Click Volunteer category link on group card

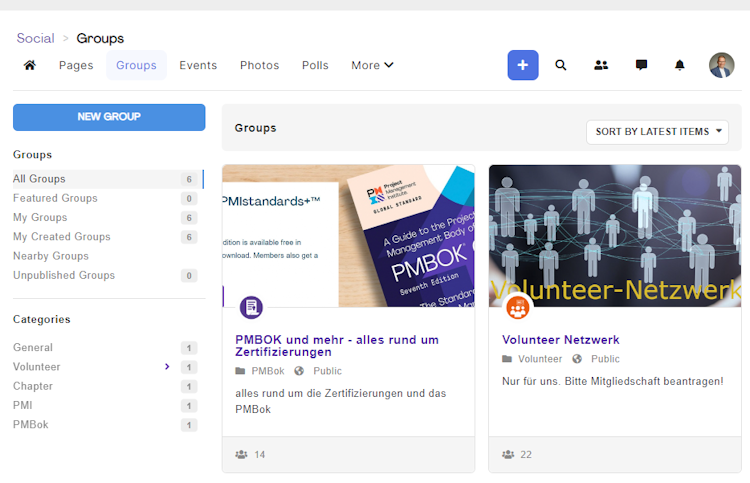(540, 359)
